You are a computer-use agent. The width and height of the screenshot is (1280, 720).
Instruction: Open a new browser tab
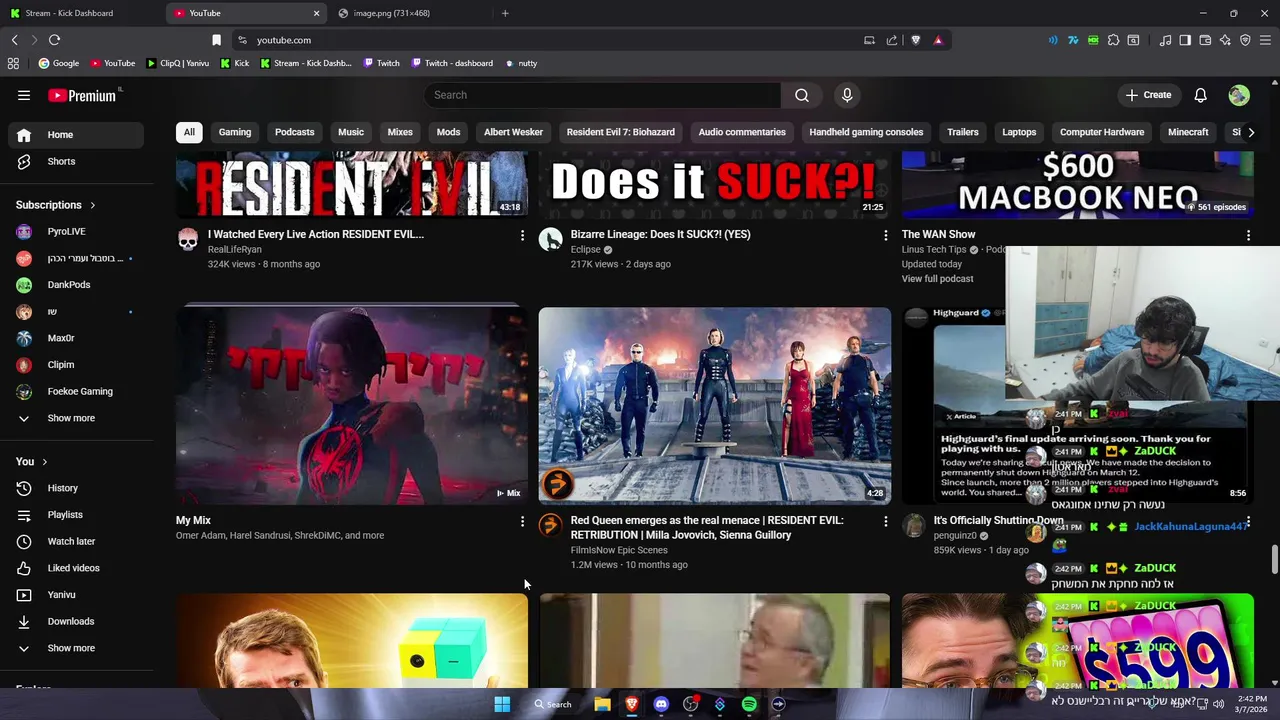[x=505, y=13]
